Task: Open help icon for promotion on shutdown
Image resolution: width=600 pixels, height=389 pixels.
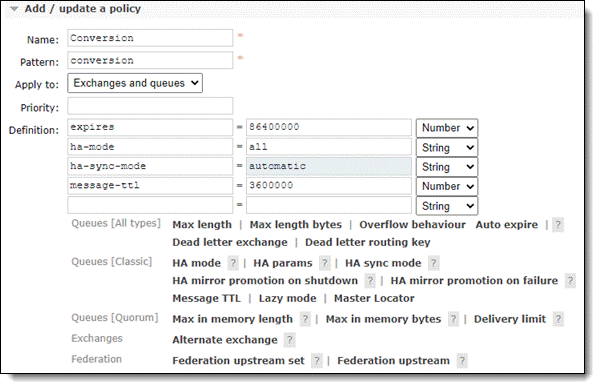Action: [370, 281]
